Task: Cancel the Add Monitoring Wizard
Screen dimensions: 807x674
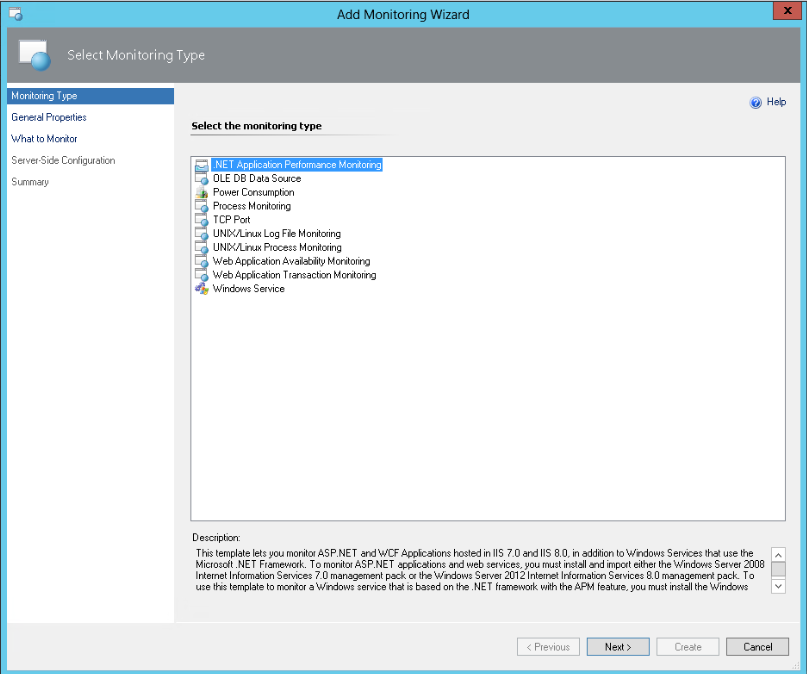Action: pos(757,647)
